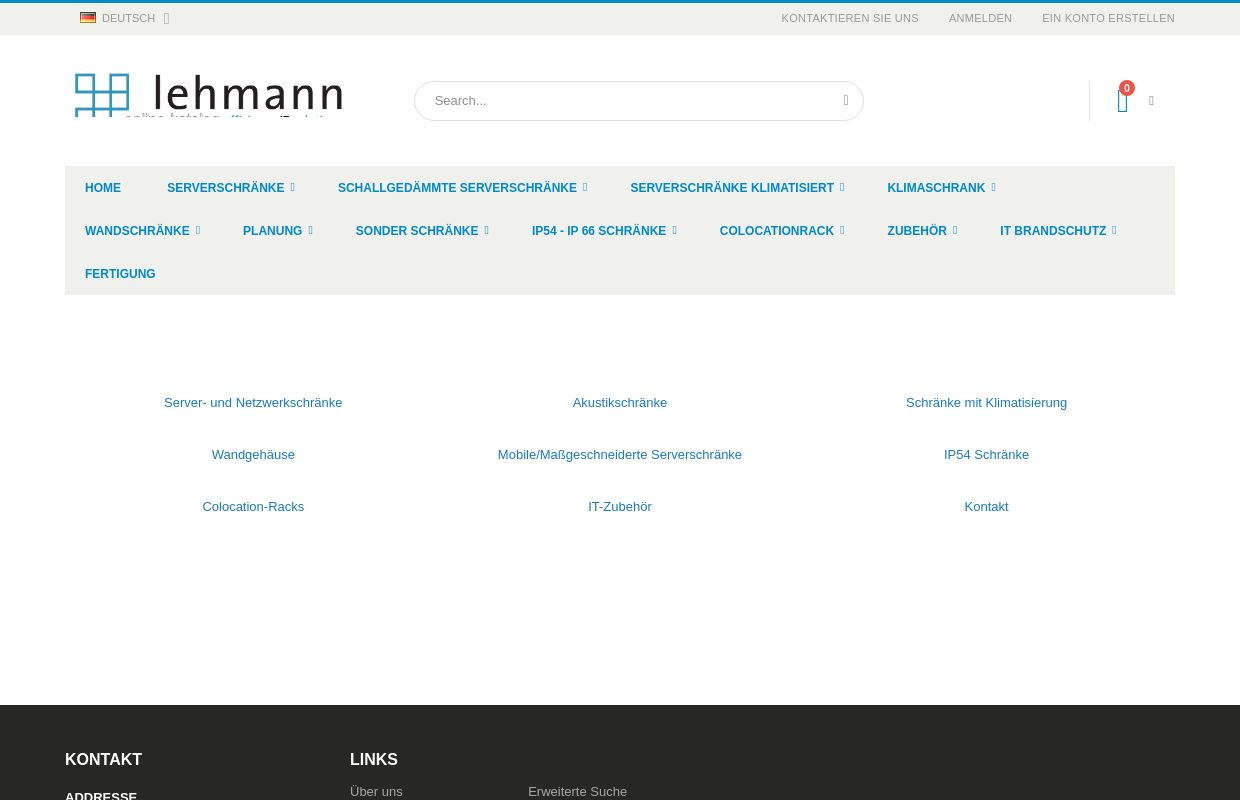
Task: Click the German flag icon
Action: (88, 17)
